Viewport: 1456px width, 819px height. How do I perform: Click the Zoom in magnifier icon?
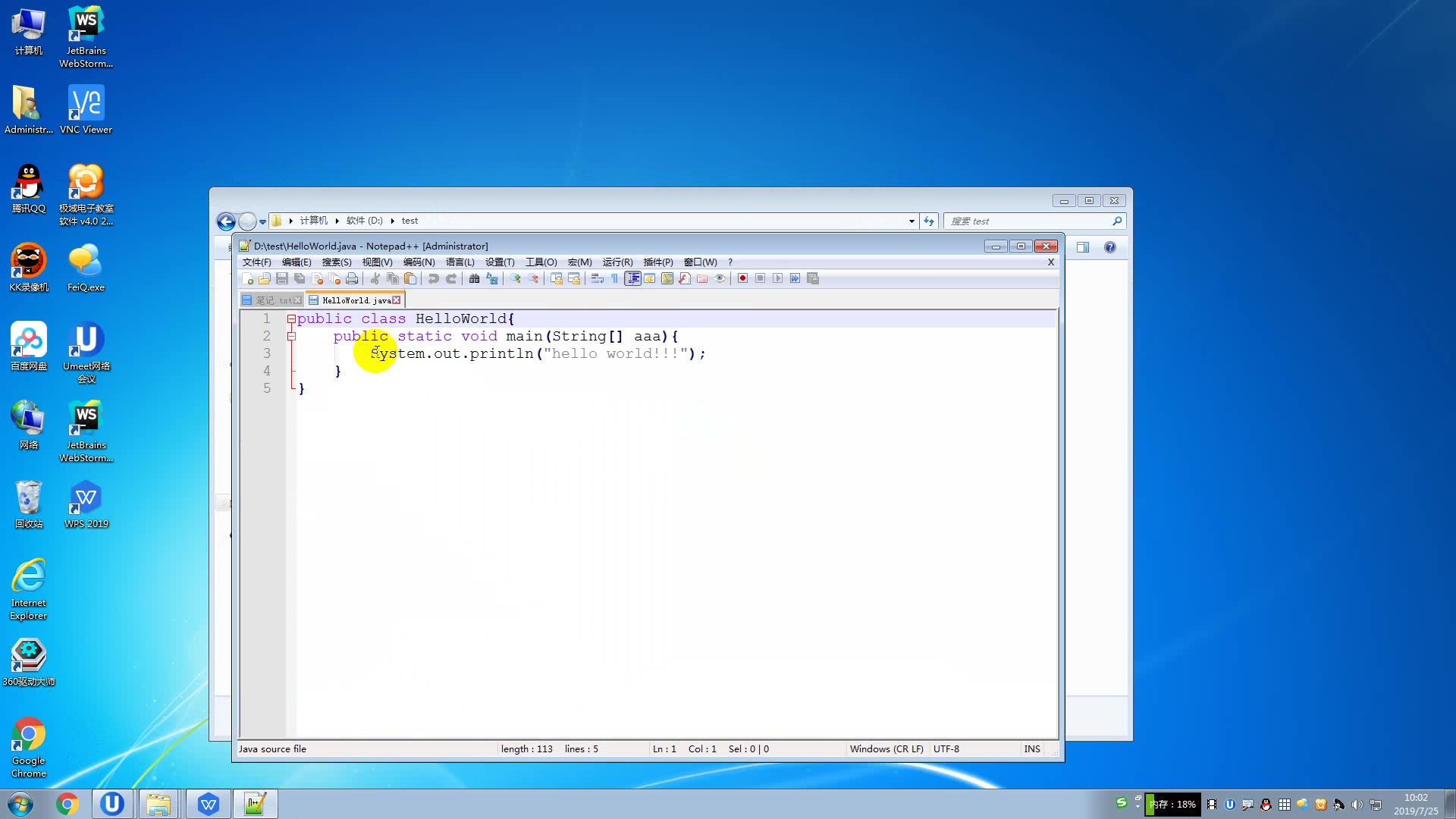tap(516, 279)
